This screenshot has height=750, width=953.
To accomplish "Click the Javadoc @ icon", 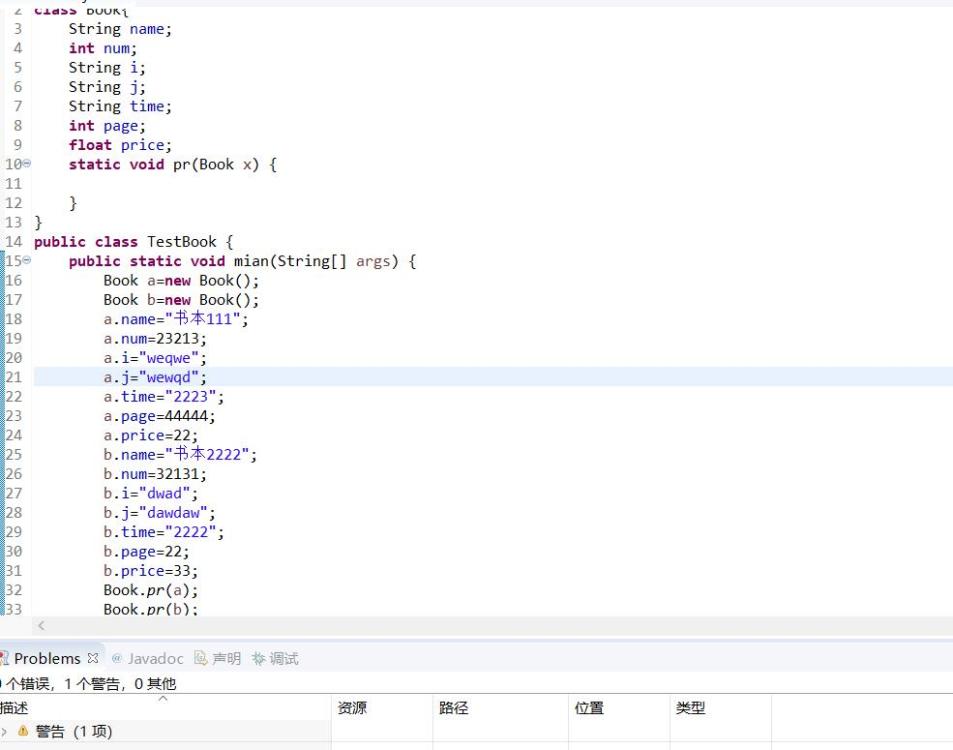I will click(117, 658).
